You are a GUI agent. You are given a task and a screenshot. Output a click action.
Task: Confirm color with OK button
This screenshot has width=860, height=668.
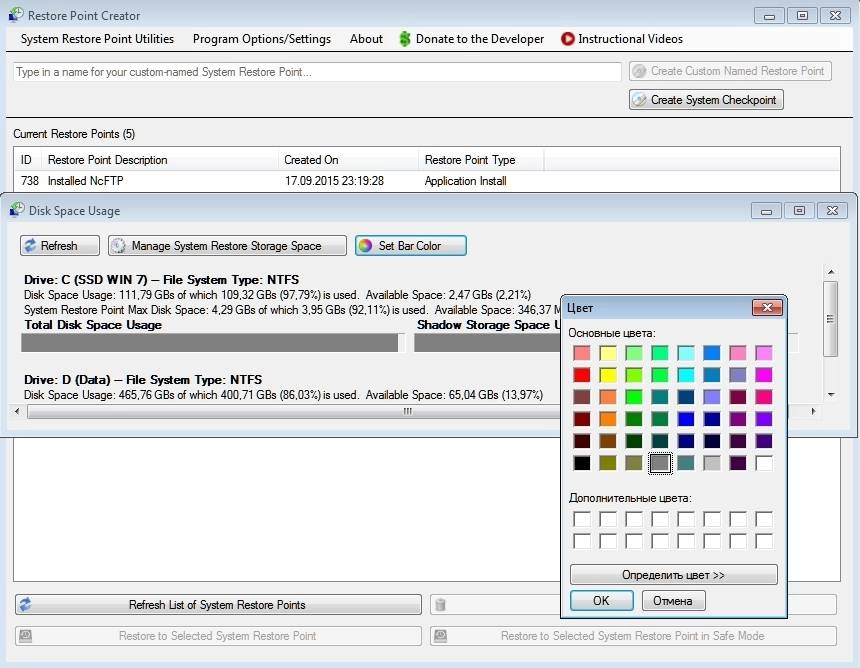(x=602, y=601)
